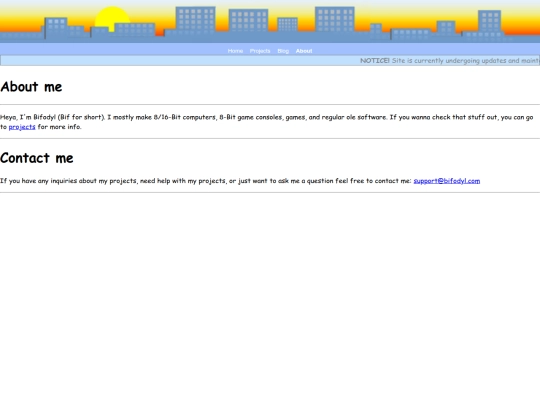
Task: Open the Home nav link
Action: click(x=235, y=51)
